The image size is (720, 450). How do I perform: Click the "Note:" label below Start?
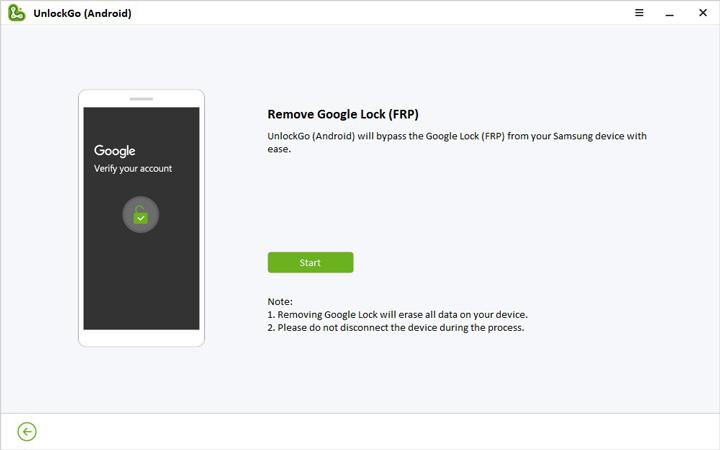click(x=280, y=301)
